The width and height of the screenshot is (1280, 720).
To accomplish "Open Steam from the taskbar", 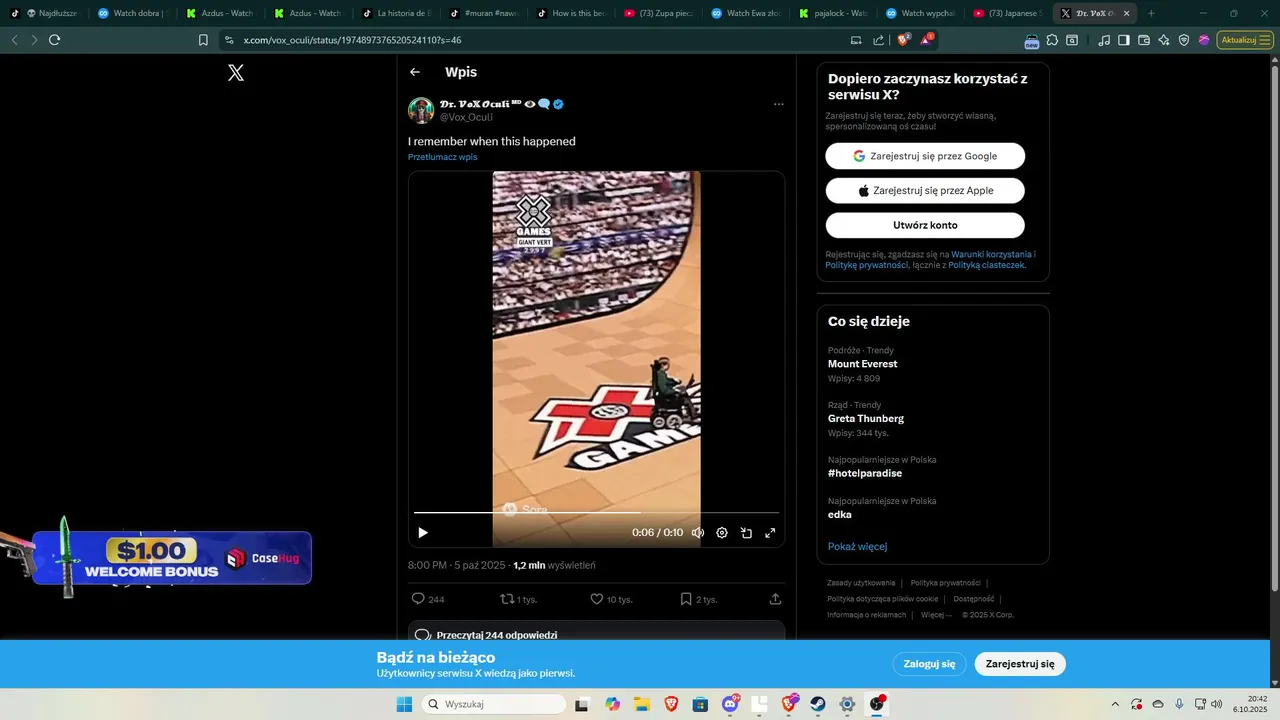I will (818, 704).
